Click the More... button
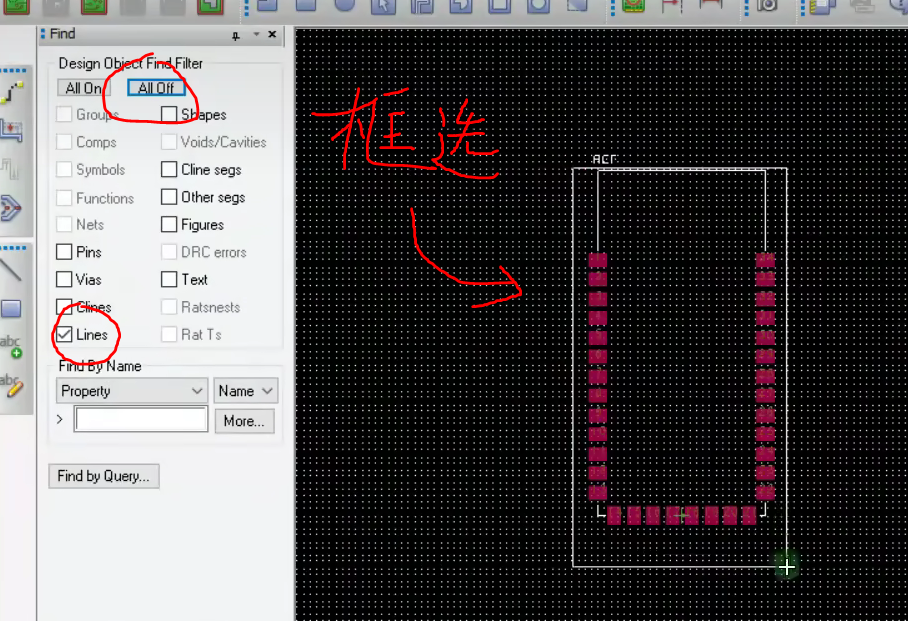This screenshot has width=908, height=621. click(x=244, y=421)
